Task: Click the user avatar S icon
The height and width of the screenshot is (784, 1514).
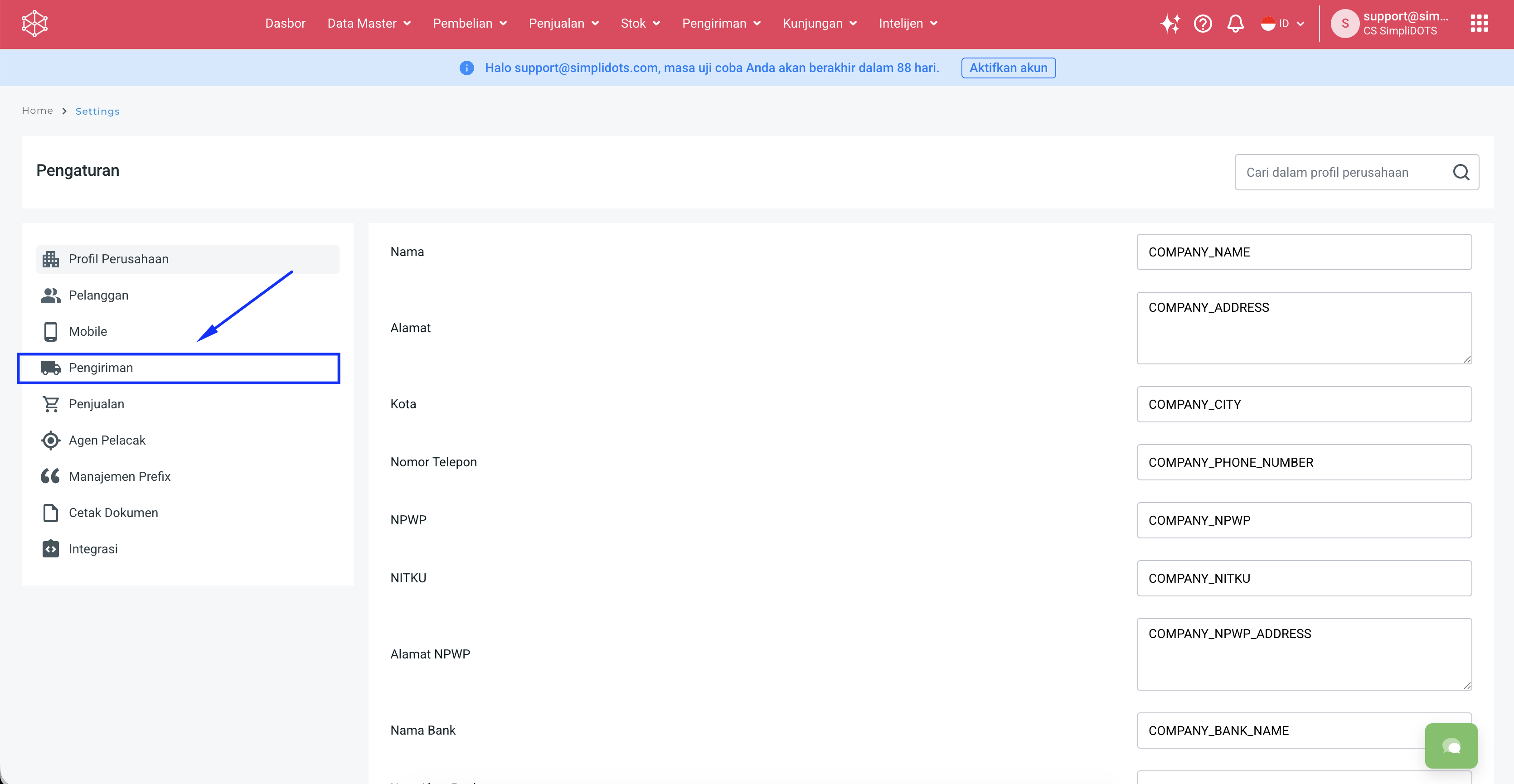Action: 1345,24
